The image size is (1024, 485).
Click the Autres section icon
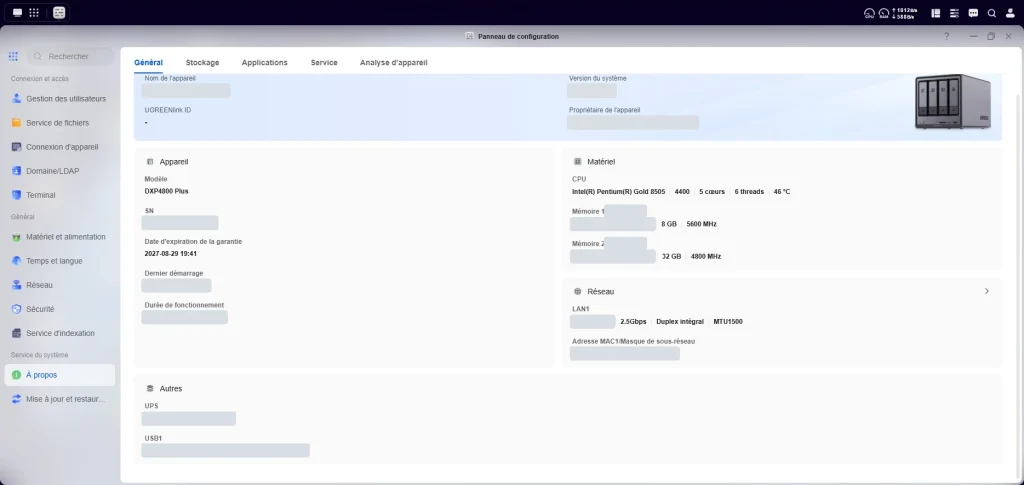pos(150,388)
